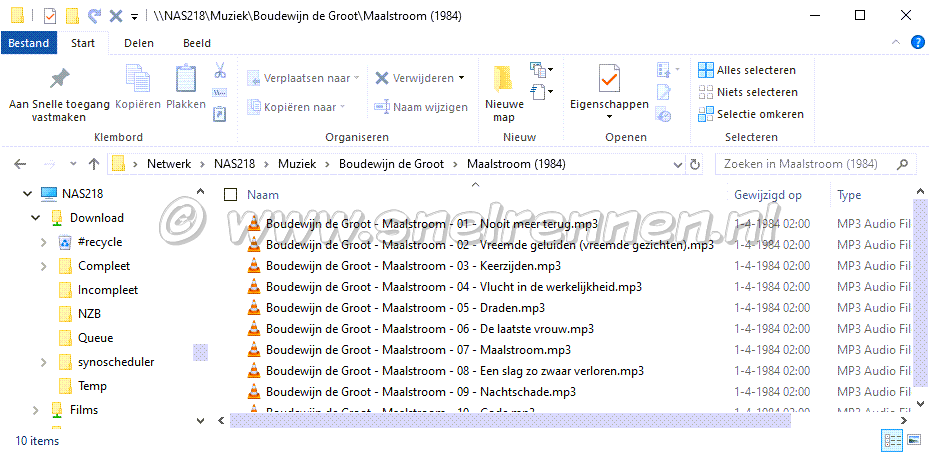Switch to the Beeld ribbon tab

coord(197,43)
